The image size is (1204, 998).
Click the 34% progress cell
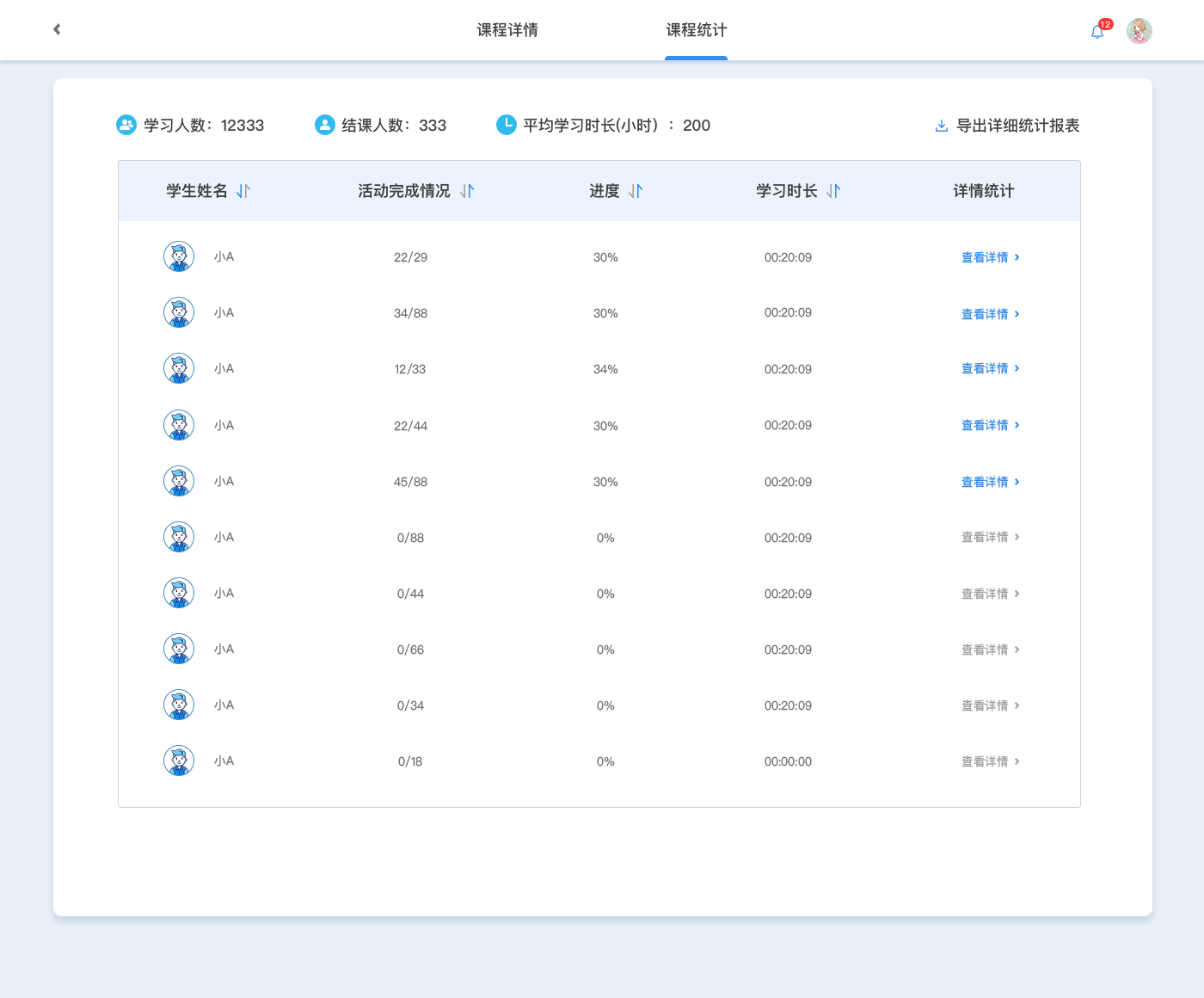pyautogui.click(x=605, y=369)
